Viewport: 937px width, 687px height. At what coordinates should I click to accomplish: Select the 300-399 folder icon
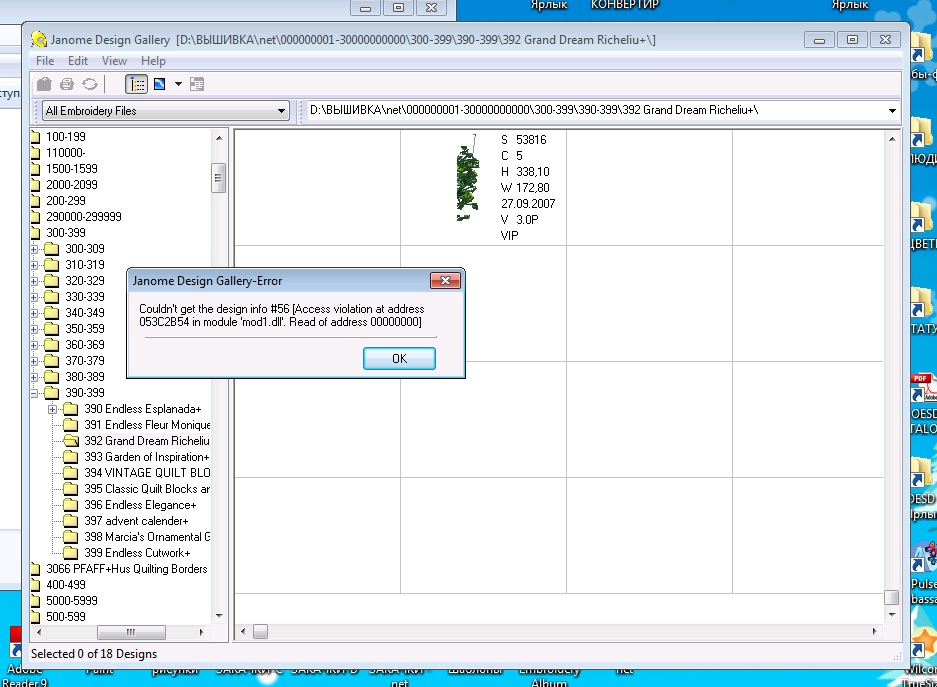coord(35,233)
